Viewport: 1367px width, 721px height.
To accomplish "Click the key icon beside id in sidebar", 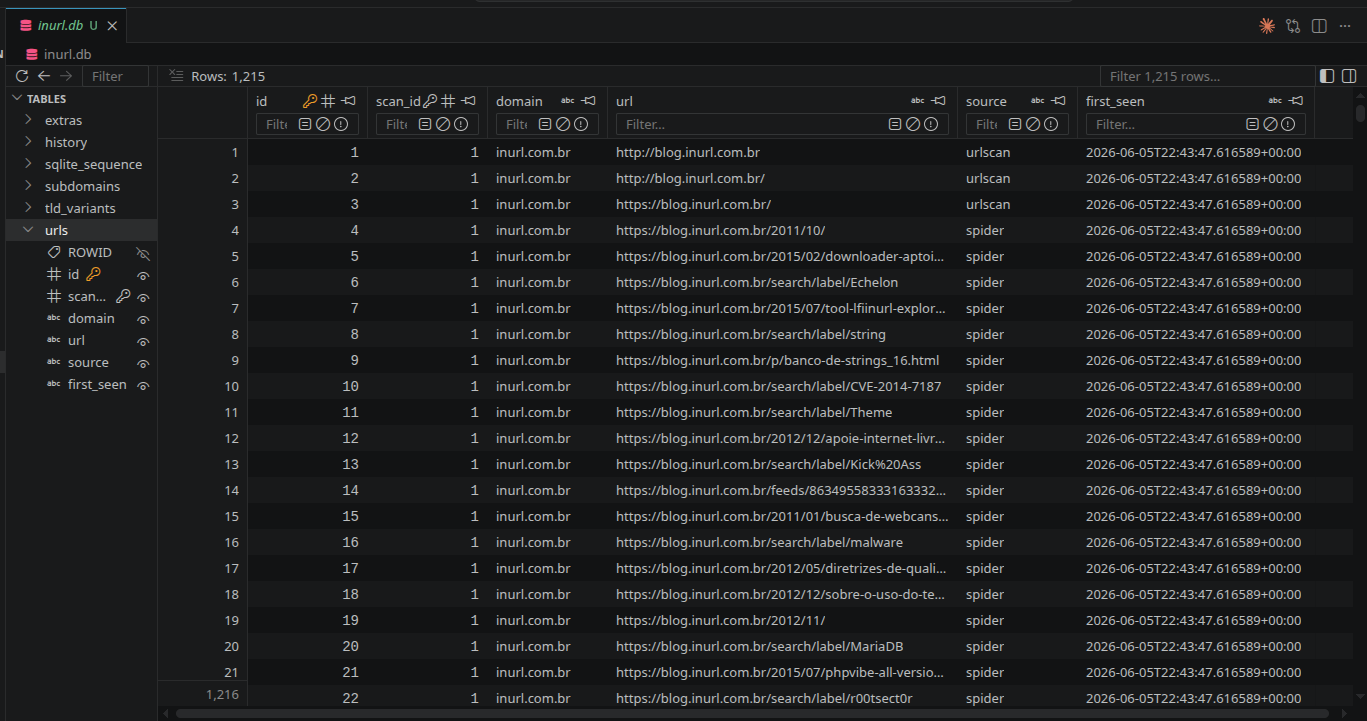I will [93, 274].
